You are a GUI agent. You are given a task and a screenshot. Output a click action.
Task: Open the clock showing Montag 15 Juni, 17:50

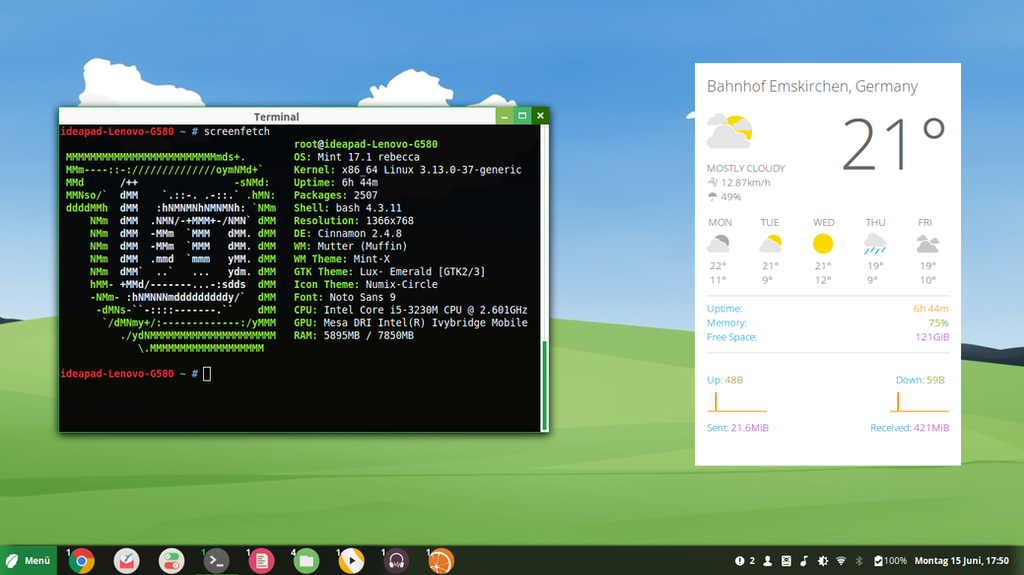(x=961, y=561)
